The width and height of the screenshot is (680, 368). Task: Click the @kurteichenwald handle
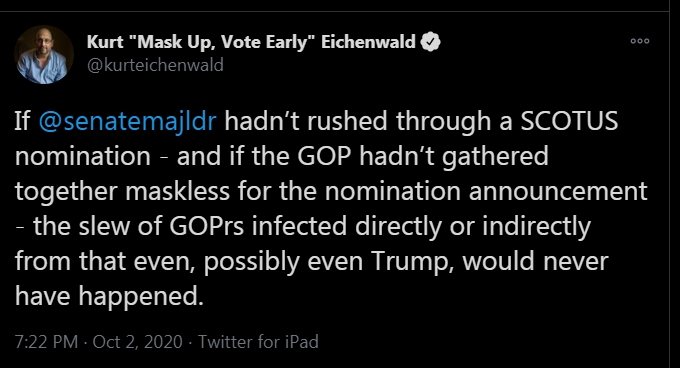(x=155, y=65)
